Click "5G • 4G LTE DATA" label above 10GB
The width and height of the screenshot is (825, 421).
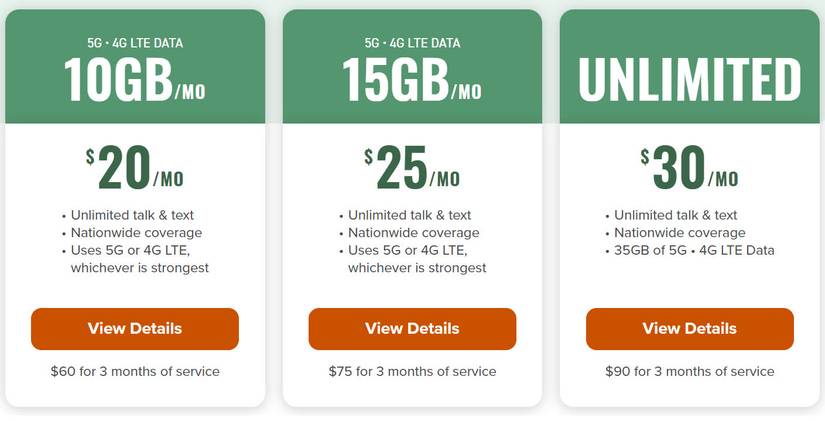tap(135, 43)
